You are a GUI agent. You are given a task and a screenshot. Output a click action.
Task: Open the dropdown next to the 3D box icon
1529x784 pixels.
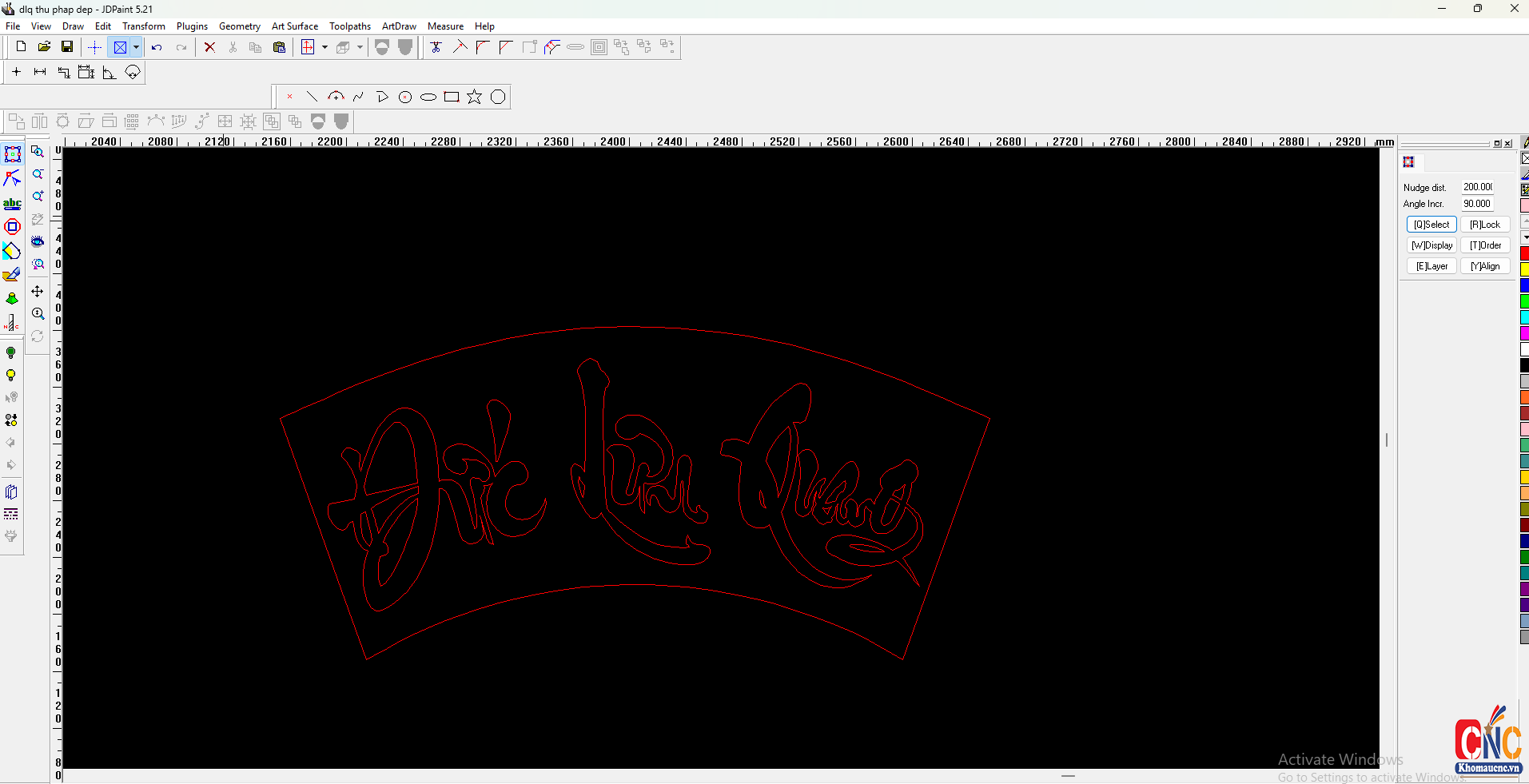(x=360, y=47)
